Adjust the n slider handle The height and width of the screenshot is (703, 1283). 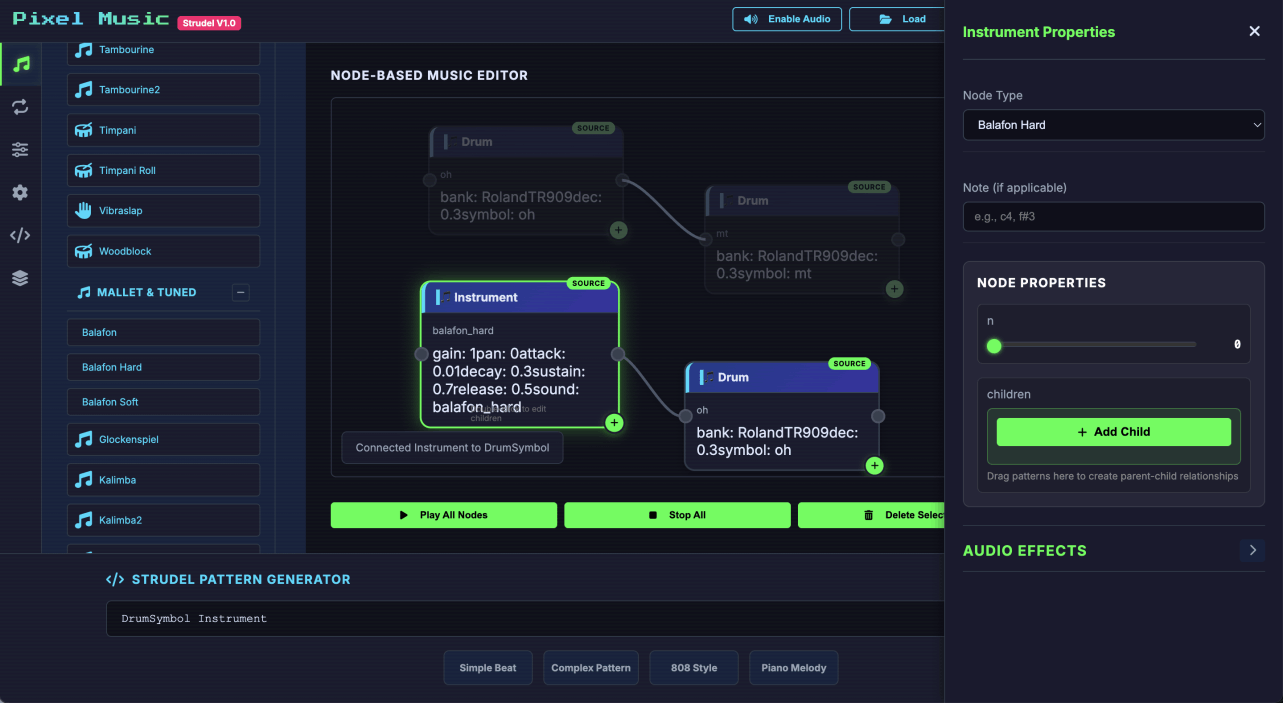994,346
